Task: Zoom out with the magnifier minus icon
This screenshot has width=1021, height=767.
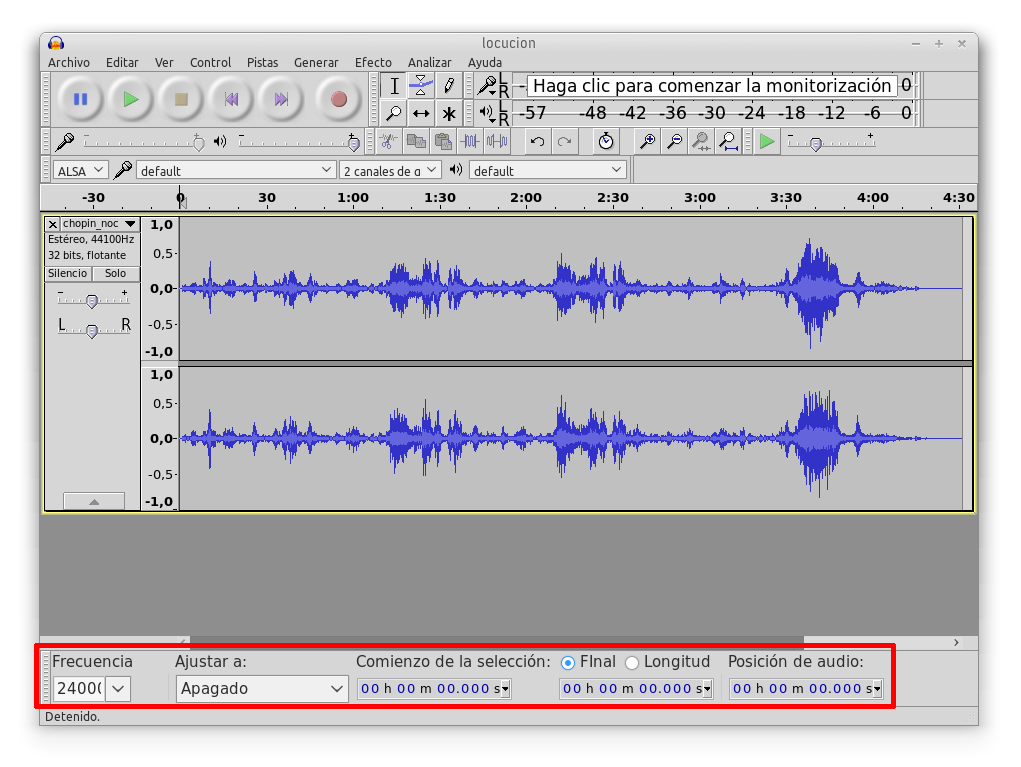Action: 674,141
